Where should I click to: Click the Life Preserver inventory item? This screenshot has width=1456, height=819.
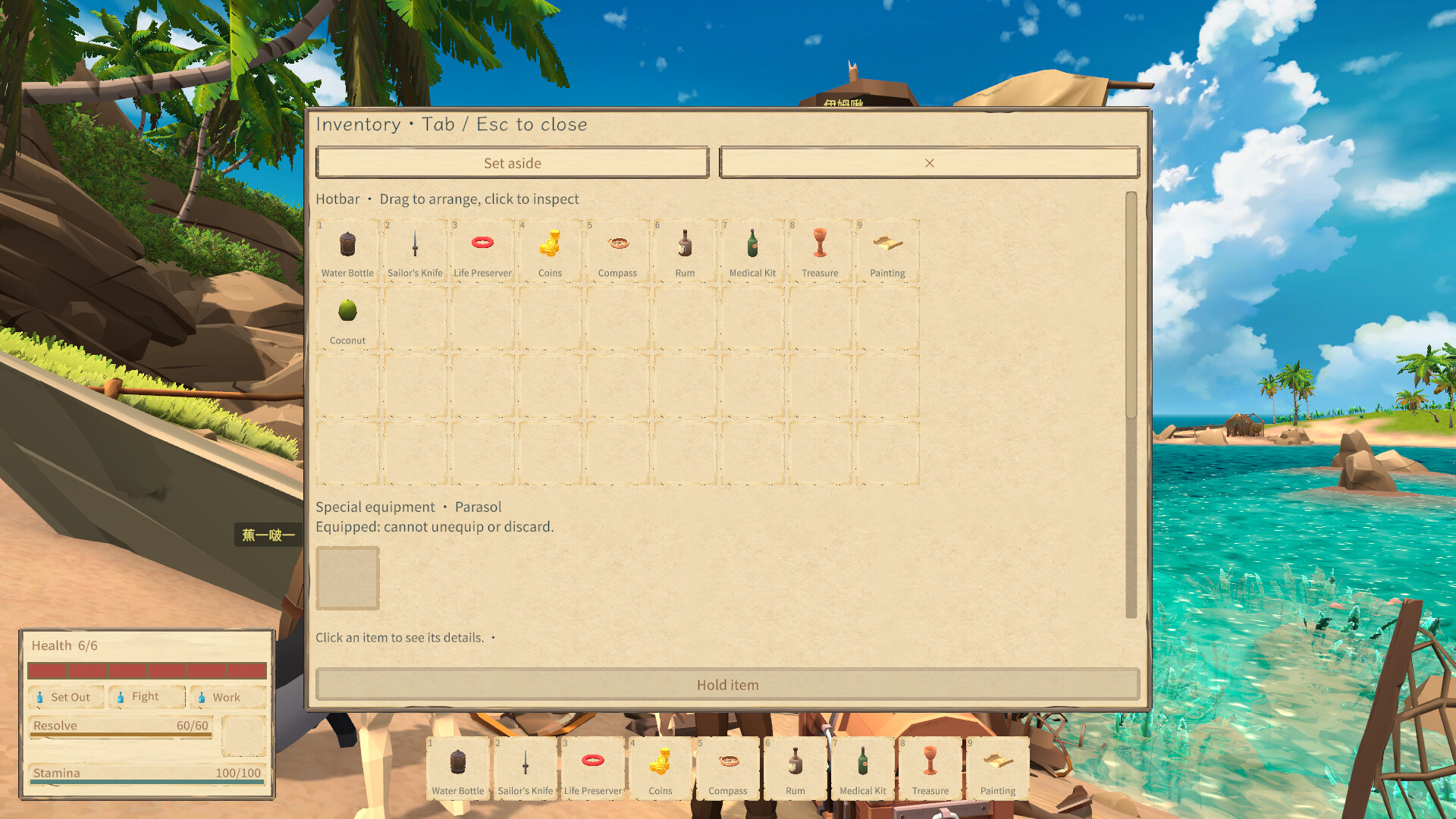482,251
